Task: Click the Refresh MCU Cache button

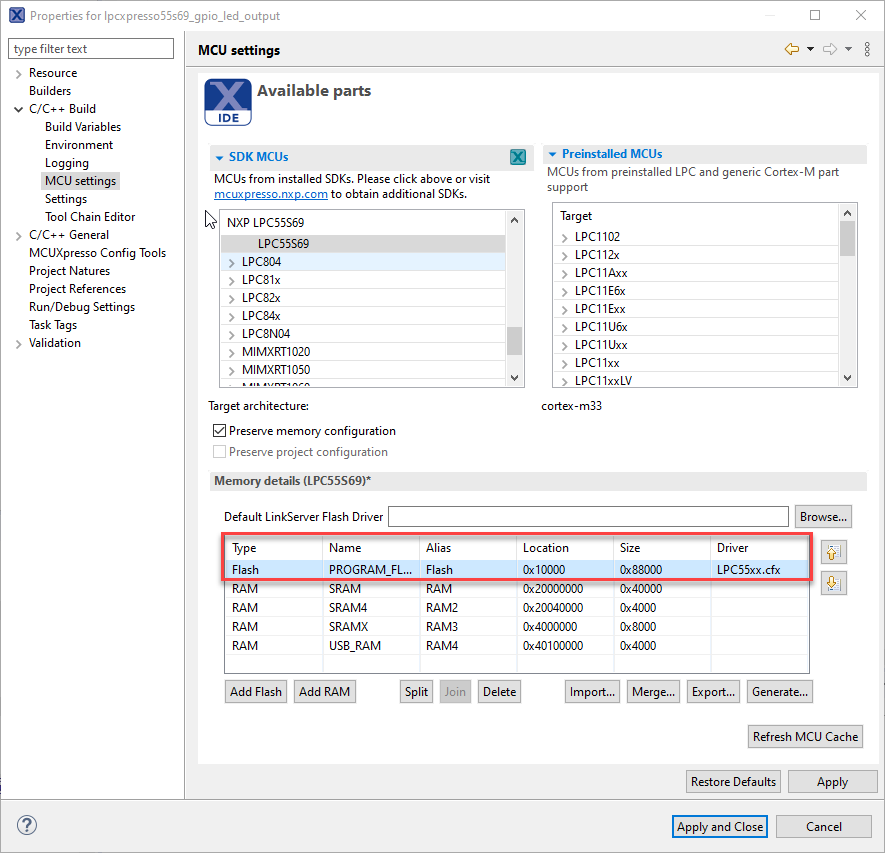Action: [804, 736]
